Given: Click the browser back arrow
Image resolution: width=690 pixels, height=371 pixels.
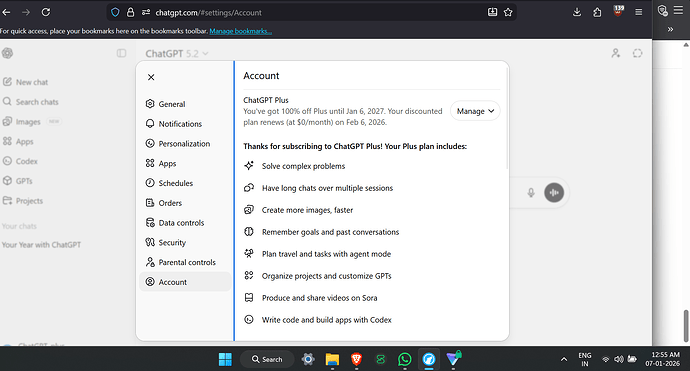Looking at the screenshot, I should pyautogui.click(x=6, y=12).
